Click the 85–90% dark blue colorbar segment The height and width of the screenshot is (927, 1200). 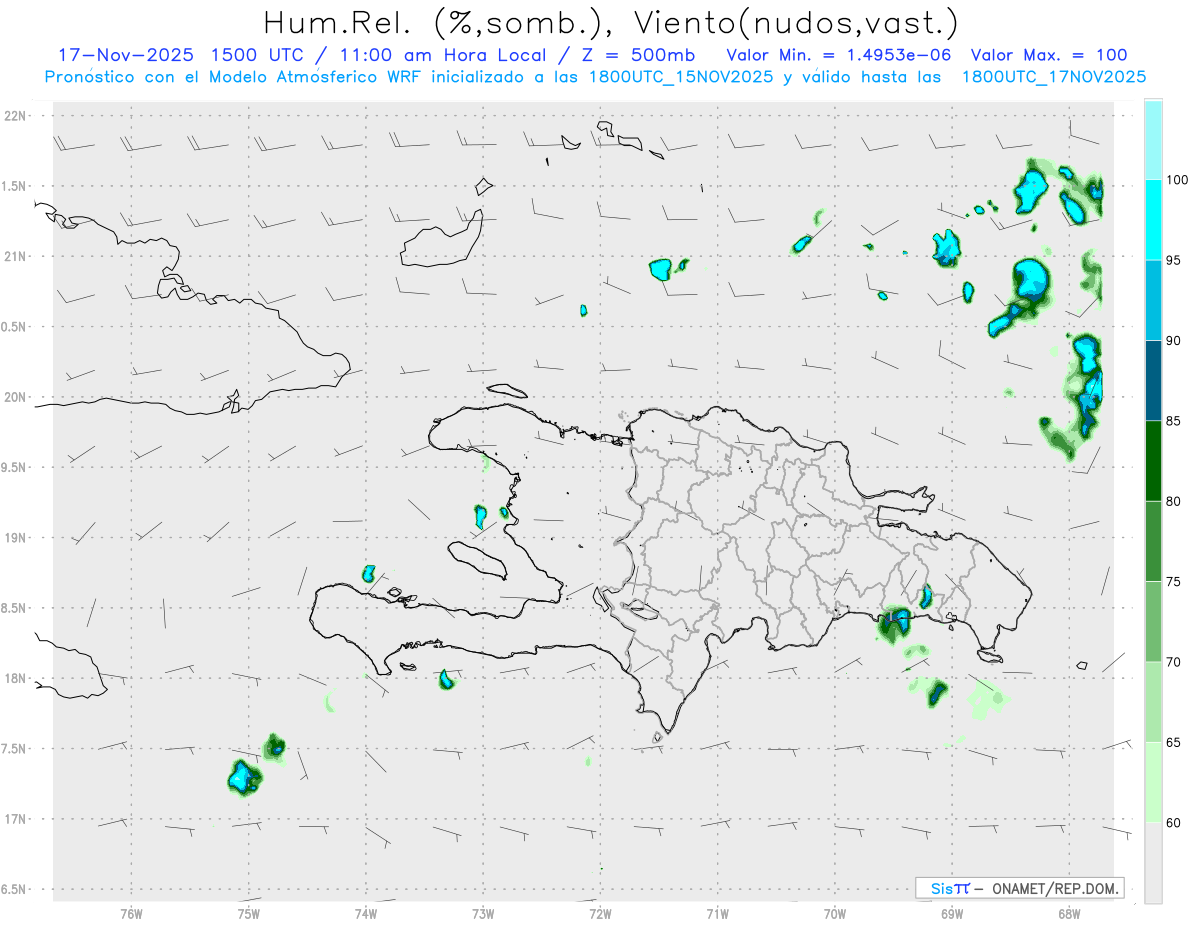coord(1153,381)
